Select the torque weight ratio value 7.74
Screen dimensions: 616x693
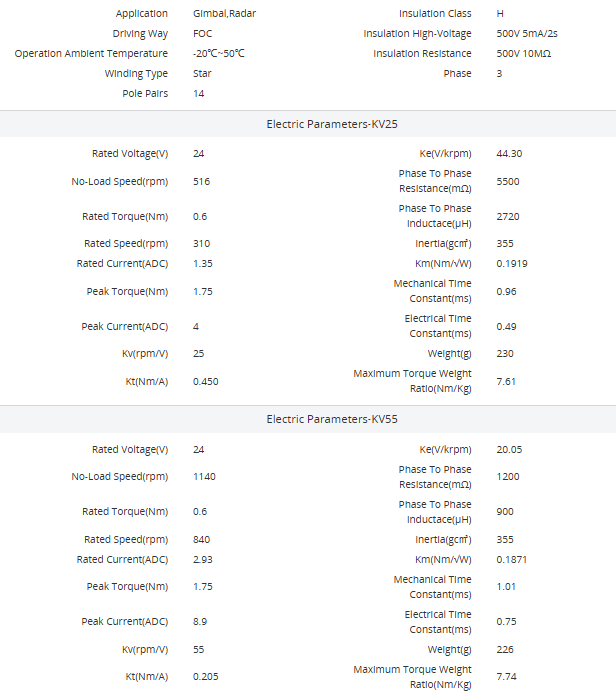[506, 677]
